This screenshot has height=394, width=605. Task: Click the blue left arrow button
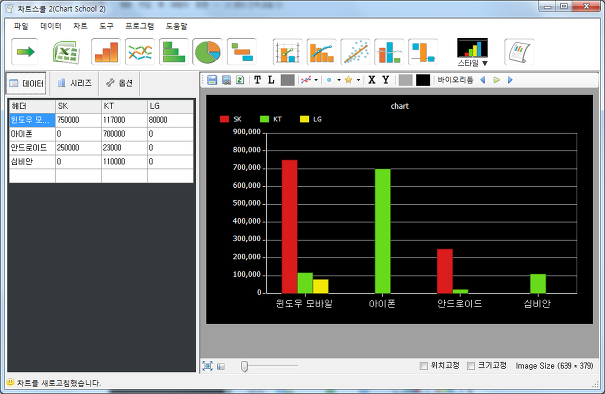click(x=483, y=80)
